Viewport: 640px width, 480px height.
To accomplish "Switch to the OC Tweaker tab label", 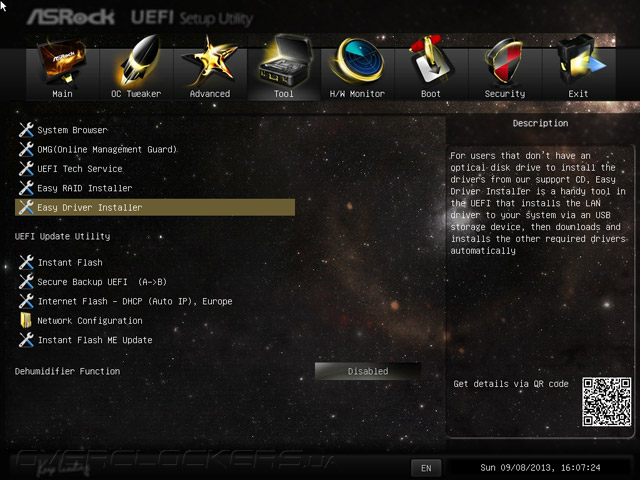I will 136,94.
